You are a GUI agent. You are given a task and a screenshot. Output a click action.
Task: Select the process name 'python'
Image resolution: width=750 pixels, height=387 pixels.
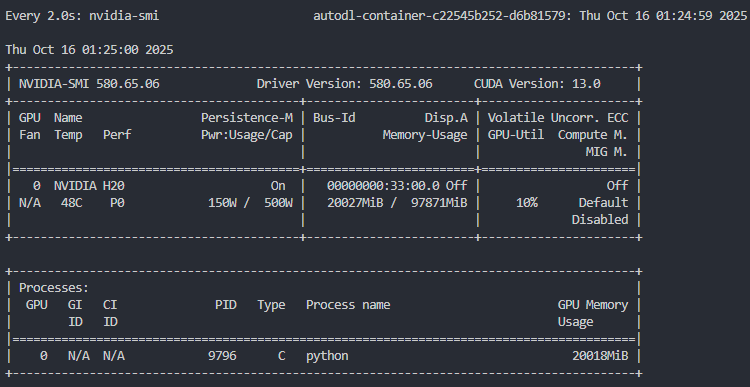(x=327, y=356)
